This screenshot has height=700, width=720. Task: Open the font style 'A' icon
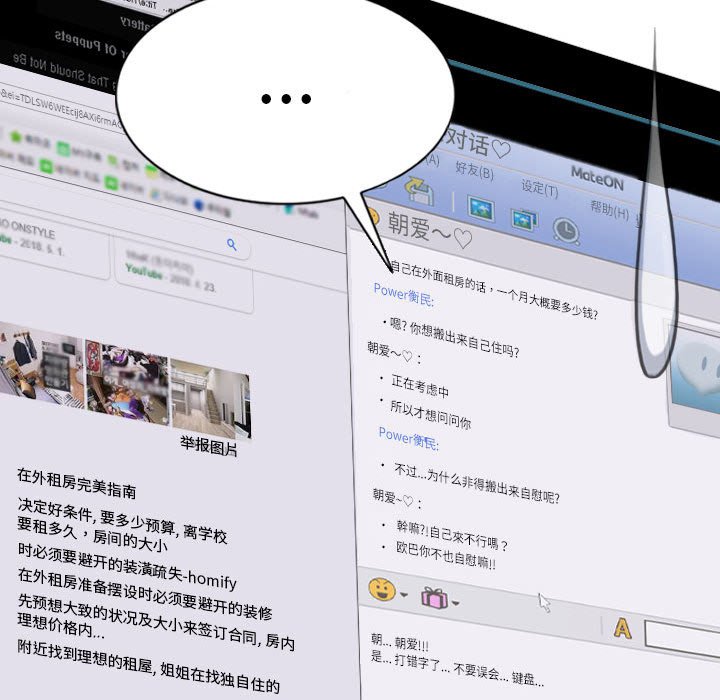tap(622, 628)
